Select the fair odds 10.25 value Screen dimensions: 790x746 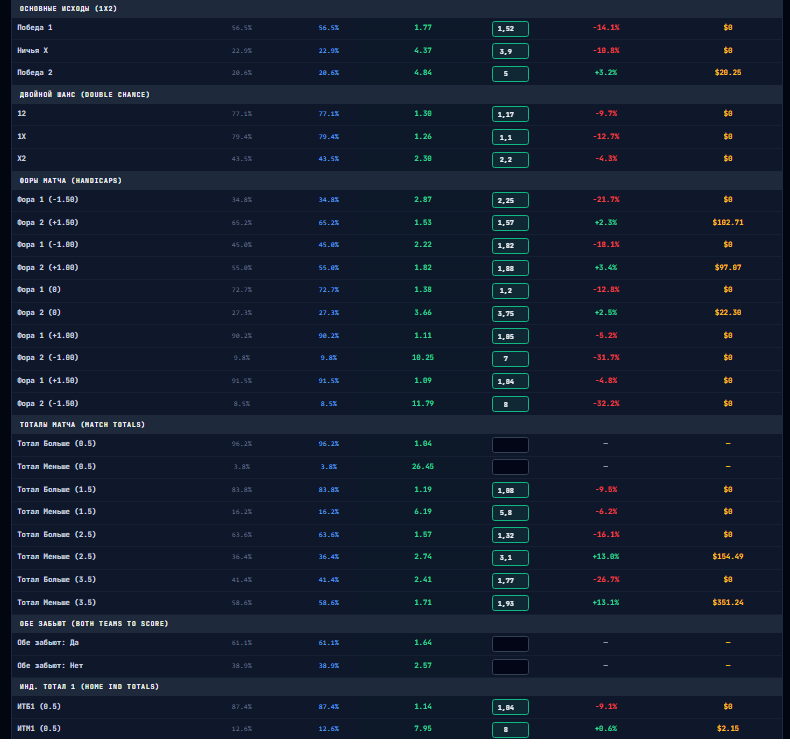tap(423, 358)
